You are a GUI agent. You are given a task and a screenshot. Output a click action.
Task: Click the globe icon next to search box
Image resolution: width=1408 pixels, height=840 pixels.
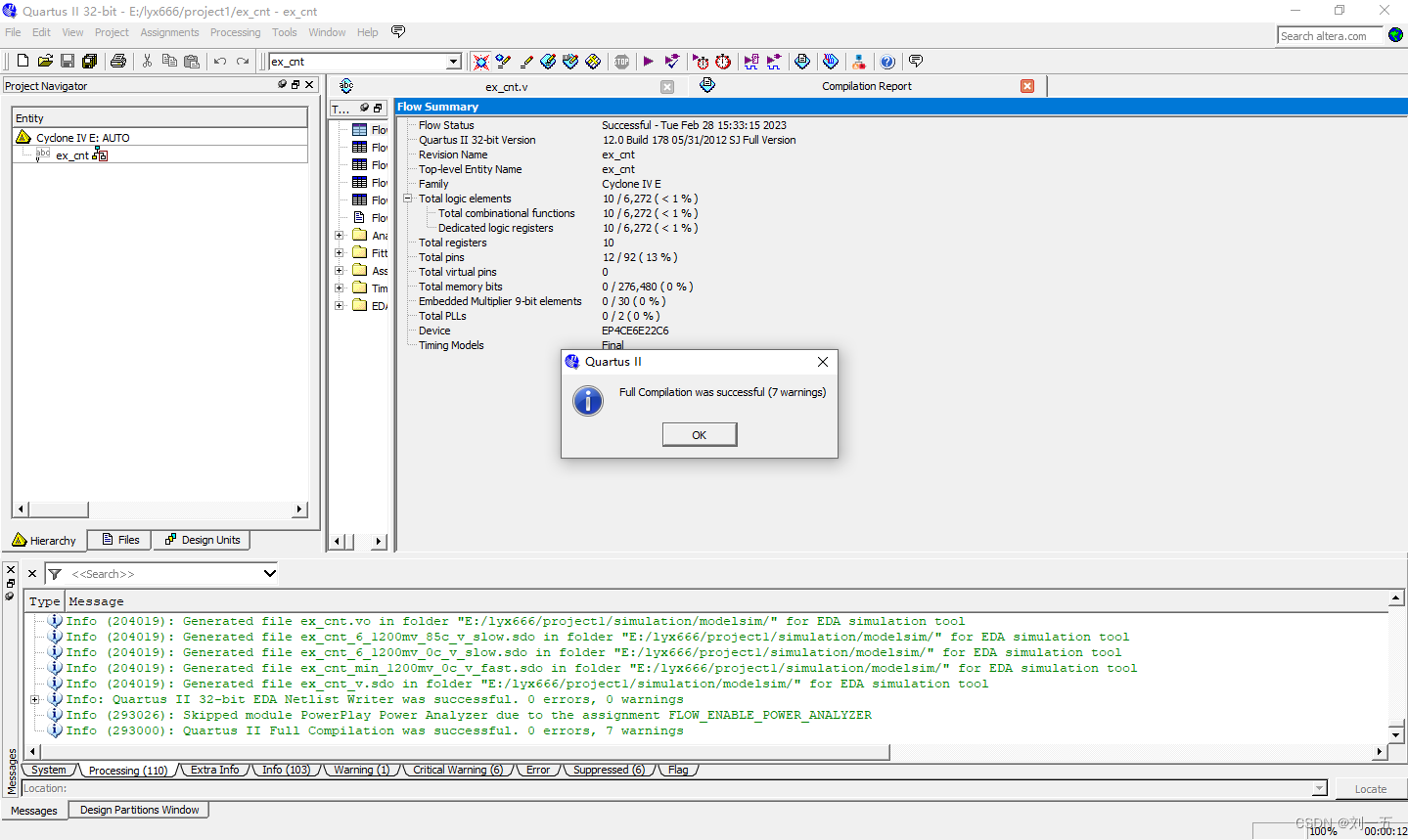[x=1396, y=35]
